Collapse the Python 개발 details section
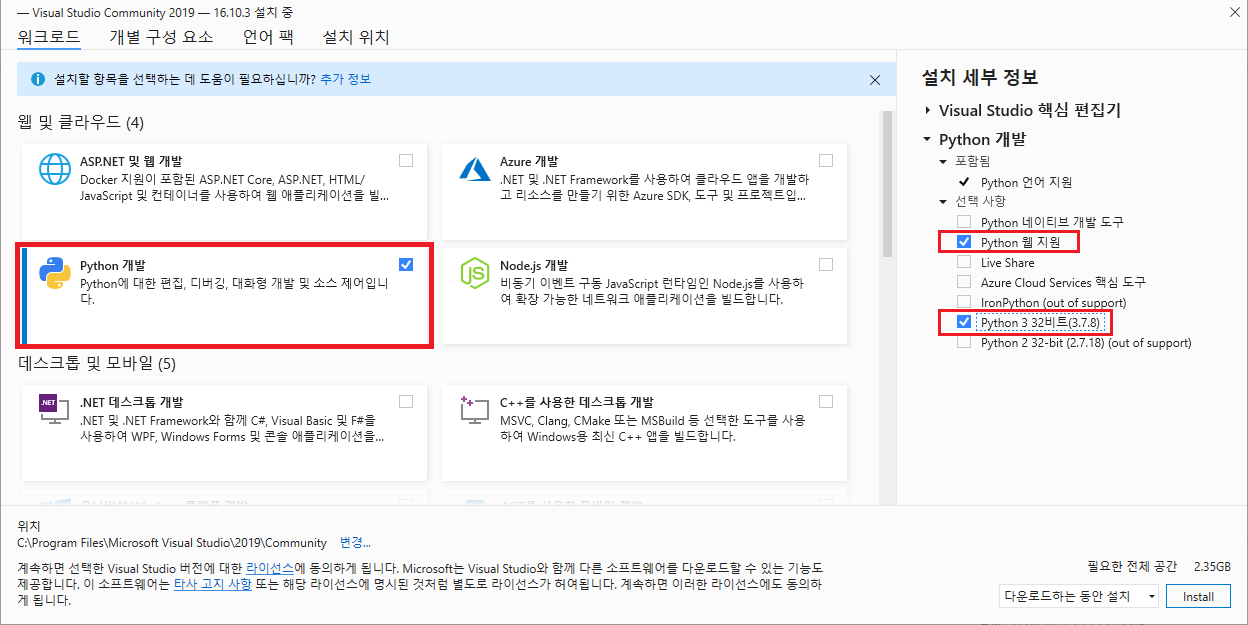The width and height of the screenshot is (1248, 625). [928, 140]
